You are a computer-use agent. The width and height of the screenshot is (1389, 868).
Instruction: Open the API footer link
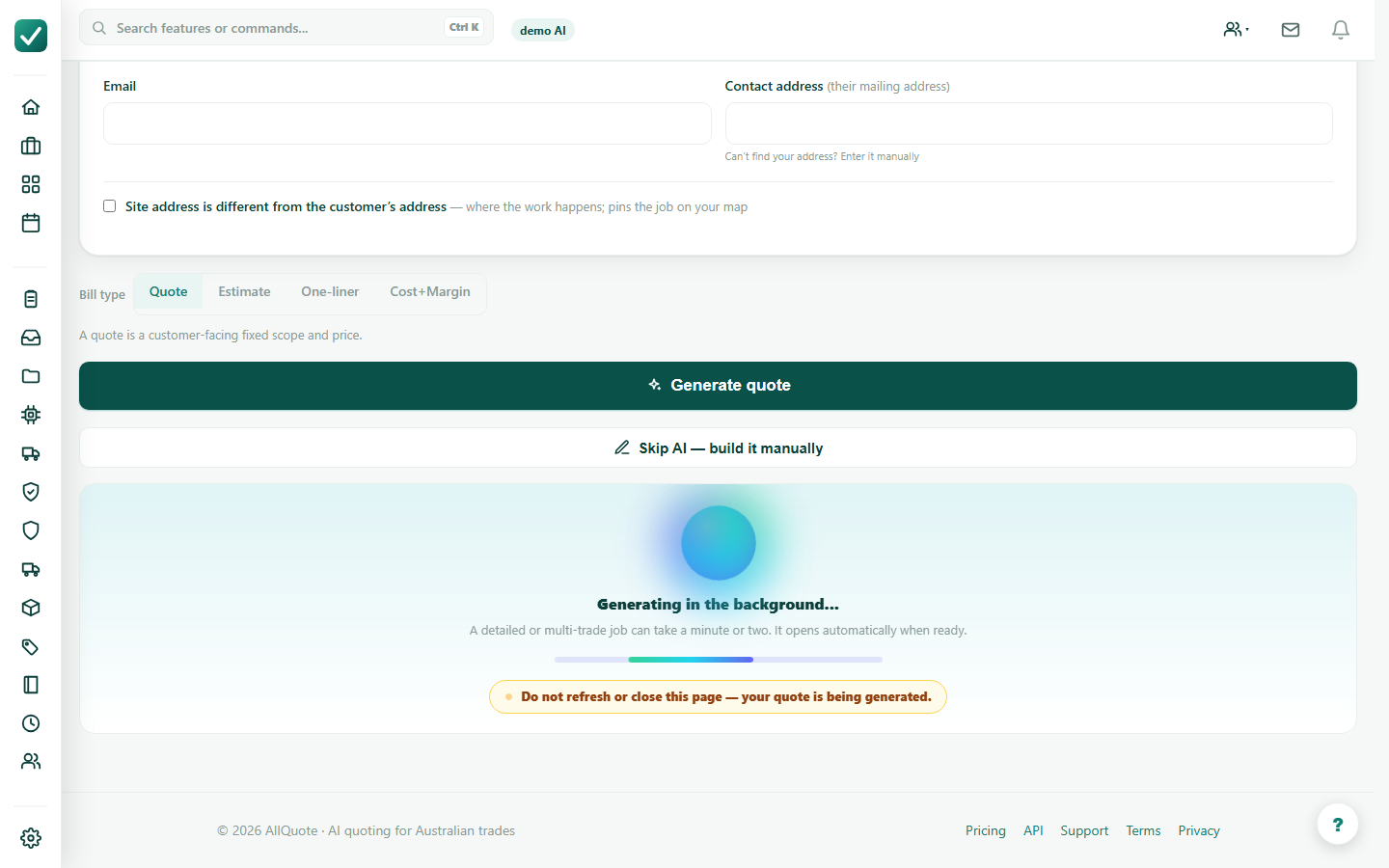(1033, 830)
